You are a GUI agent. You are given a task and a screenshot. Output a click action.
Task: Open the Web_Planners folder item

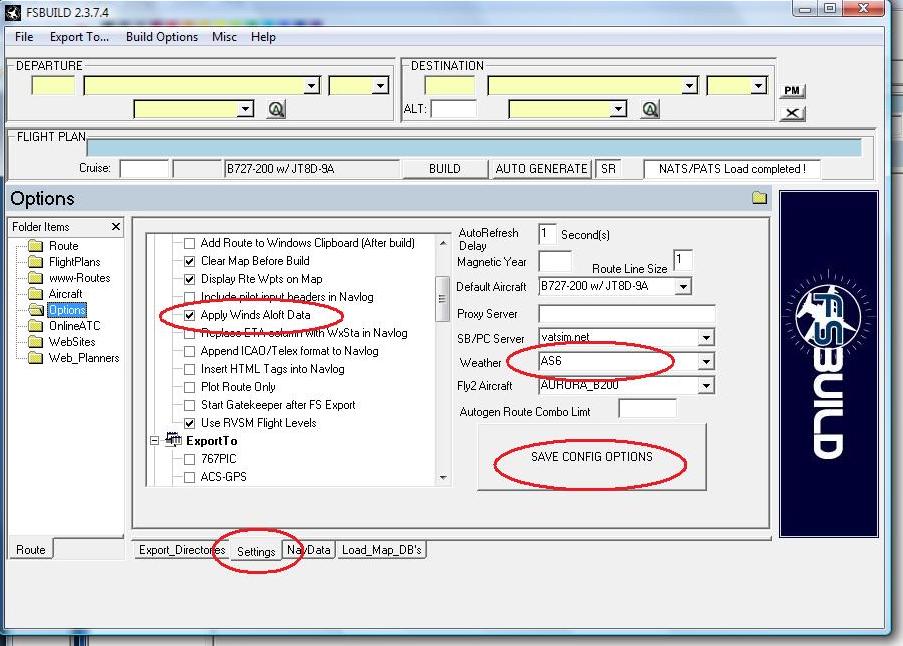84,358
